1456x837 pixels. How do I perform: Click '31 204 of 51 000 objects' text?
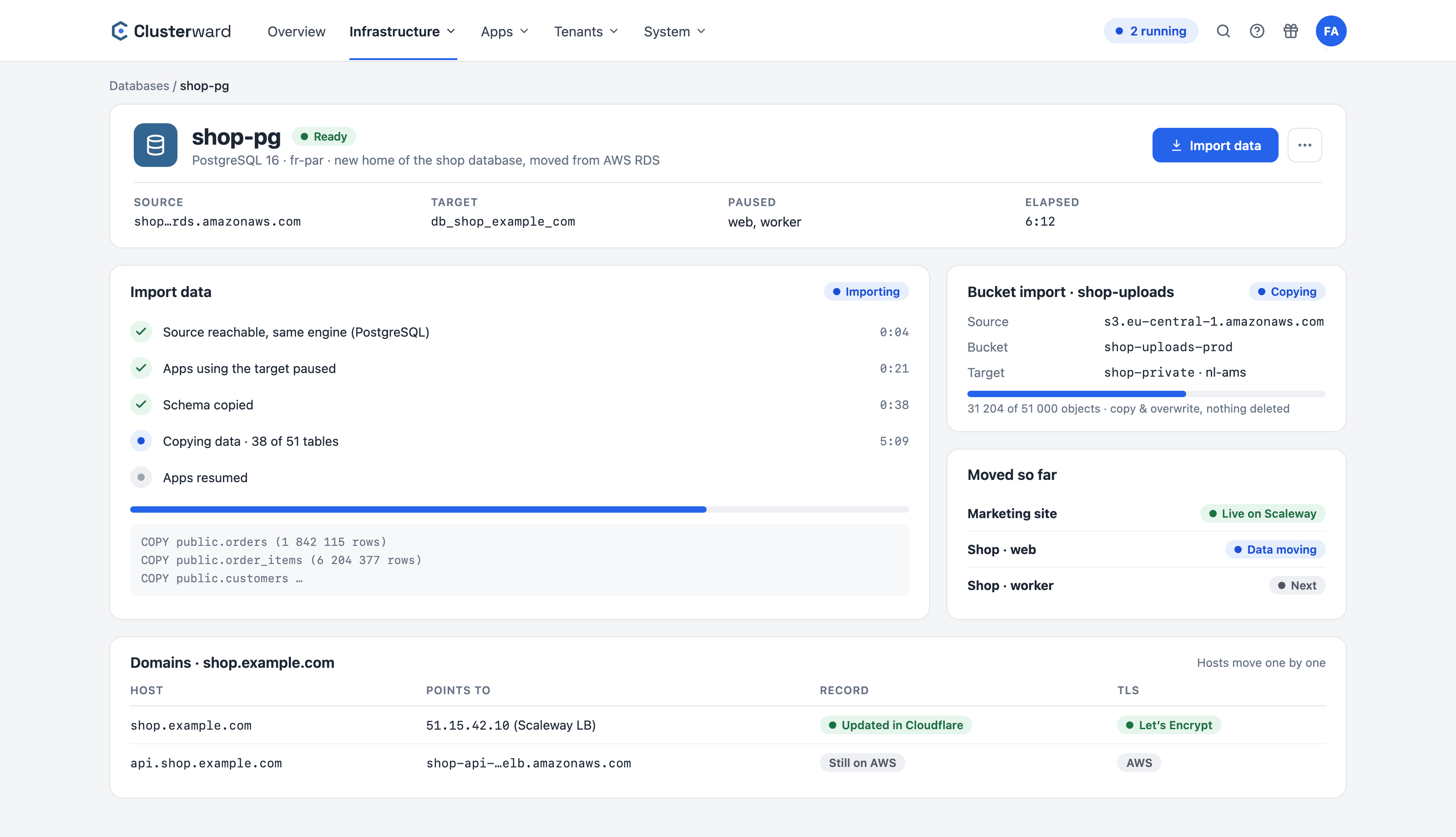click(x=1033, y=408)
